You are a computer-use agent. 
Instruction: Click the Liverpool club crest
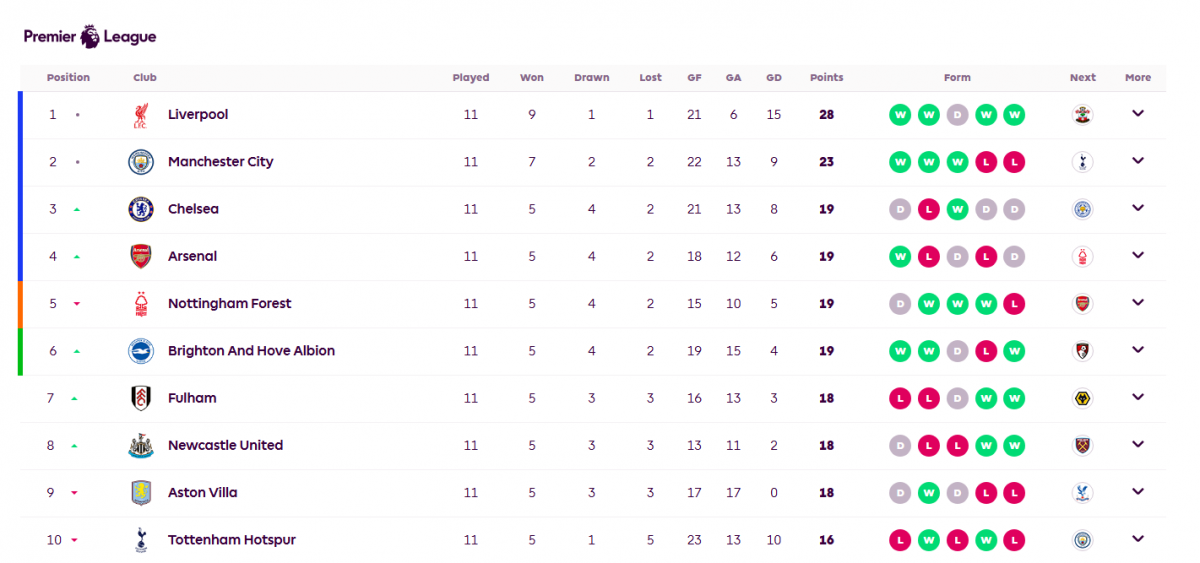[141, 115]
